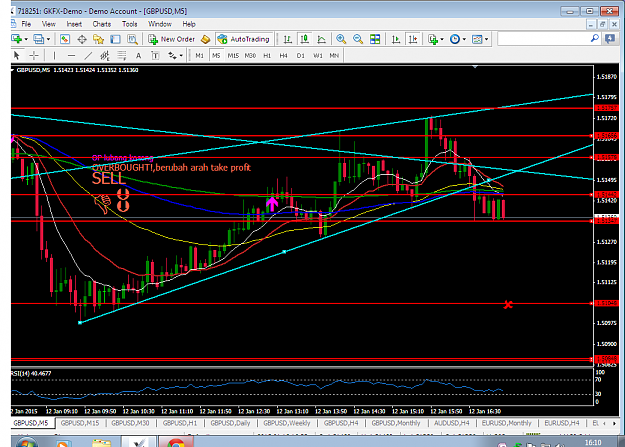Switch to the AUDUSD,H4 chart tab
Viewport: 625px width, 447px height.
tap(452, 423)
